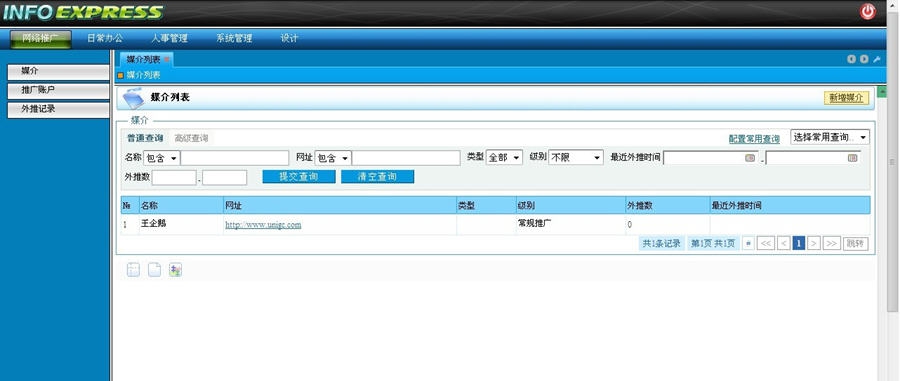Image resolution: width=900 pixels, height=381 pixels.
Task: Close the 媒介列表 tab with its x
Action: click(x=166, y=59)
